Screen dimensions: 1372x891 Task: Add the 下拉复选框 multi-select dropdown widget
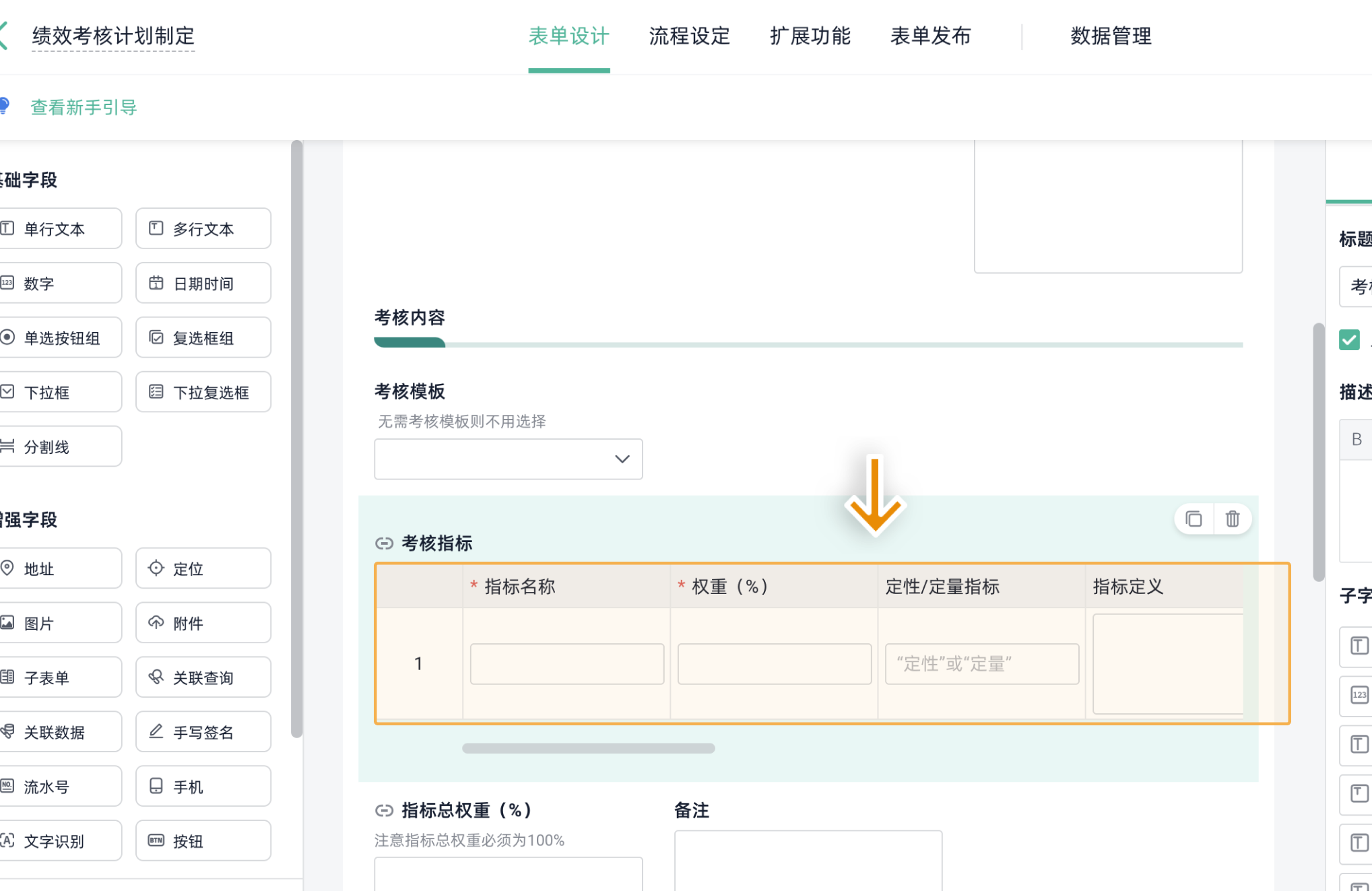(203, 393)
